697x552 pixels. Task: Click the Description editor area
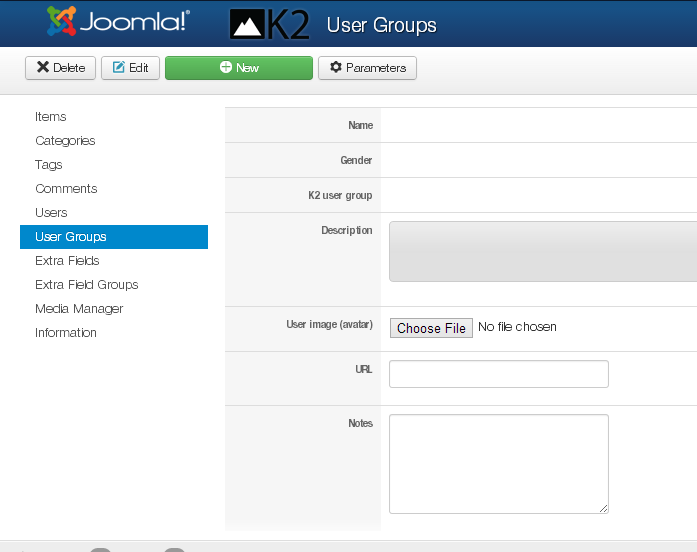click(543, 252)
